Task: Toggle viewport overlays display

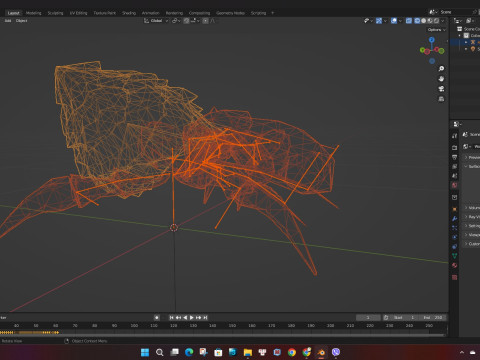Action: coord(394,21)
